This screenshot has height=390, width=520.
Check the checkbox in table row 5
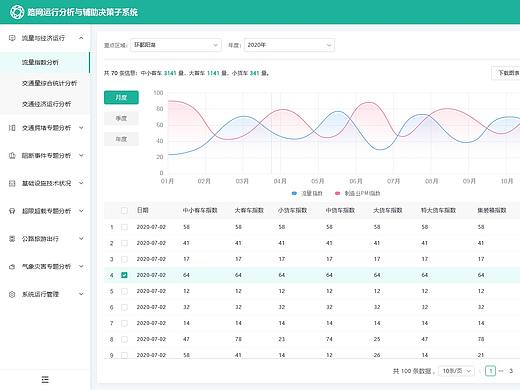124,291
